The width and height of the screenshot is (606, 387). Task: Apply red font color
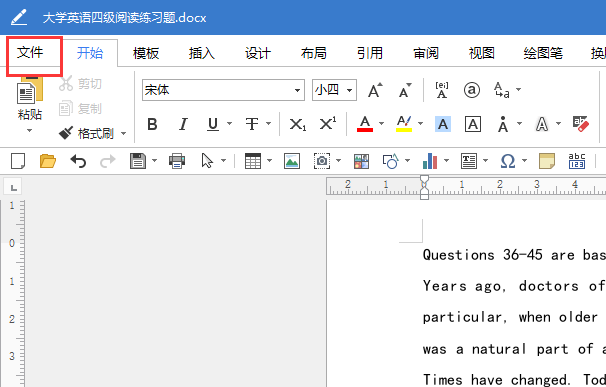(364, 124)
